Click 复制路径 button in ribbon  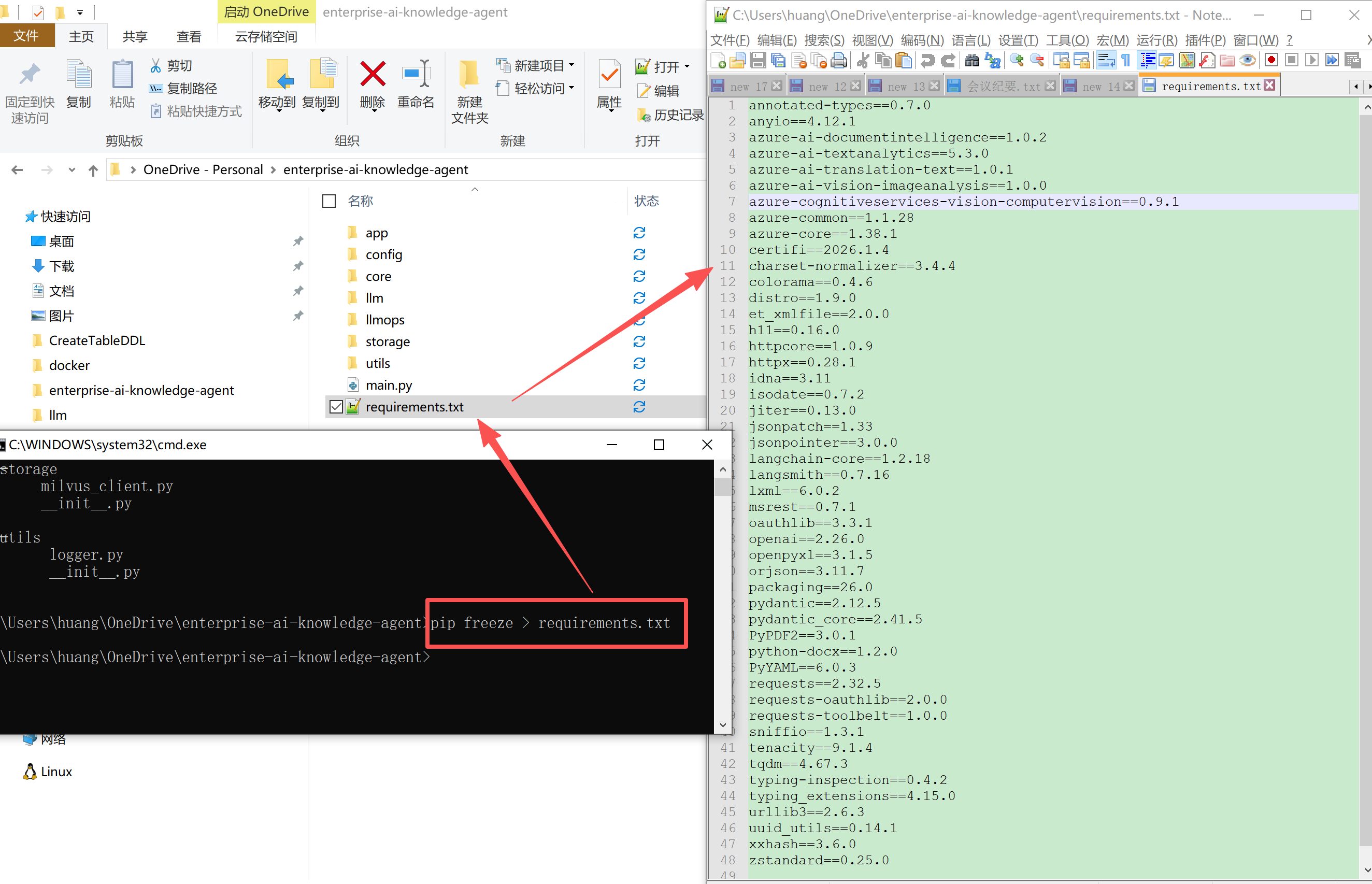[x=183, y=89]
